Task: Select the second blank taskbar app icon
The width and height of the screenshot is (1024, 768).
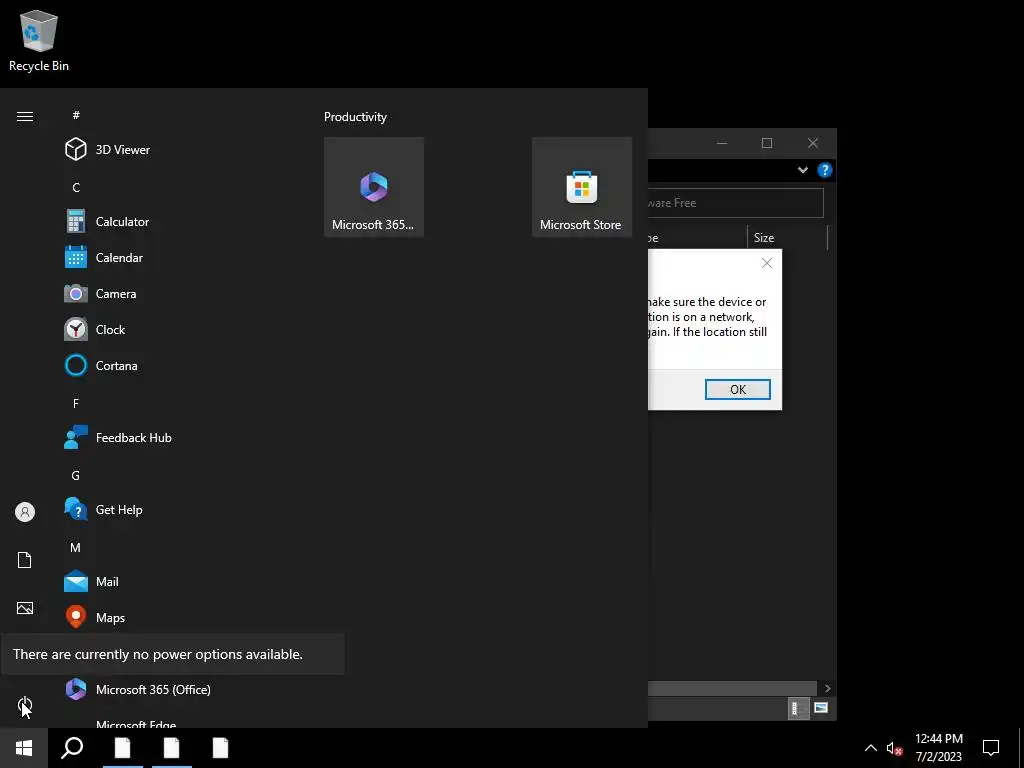Action: (171, 748)
